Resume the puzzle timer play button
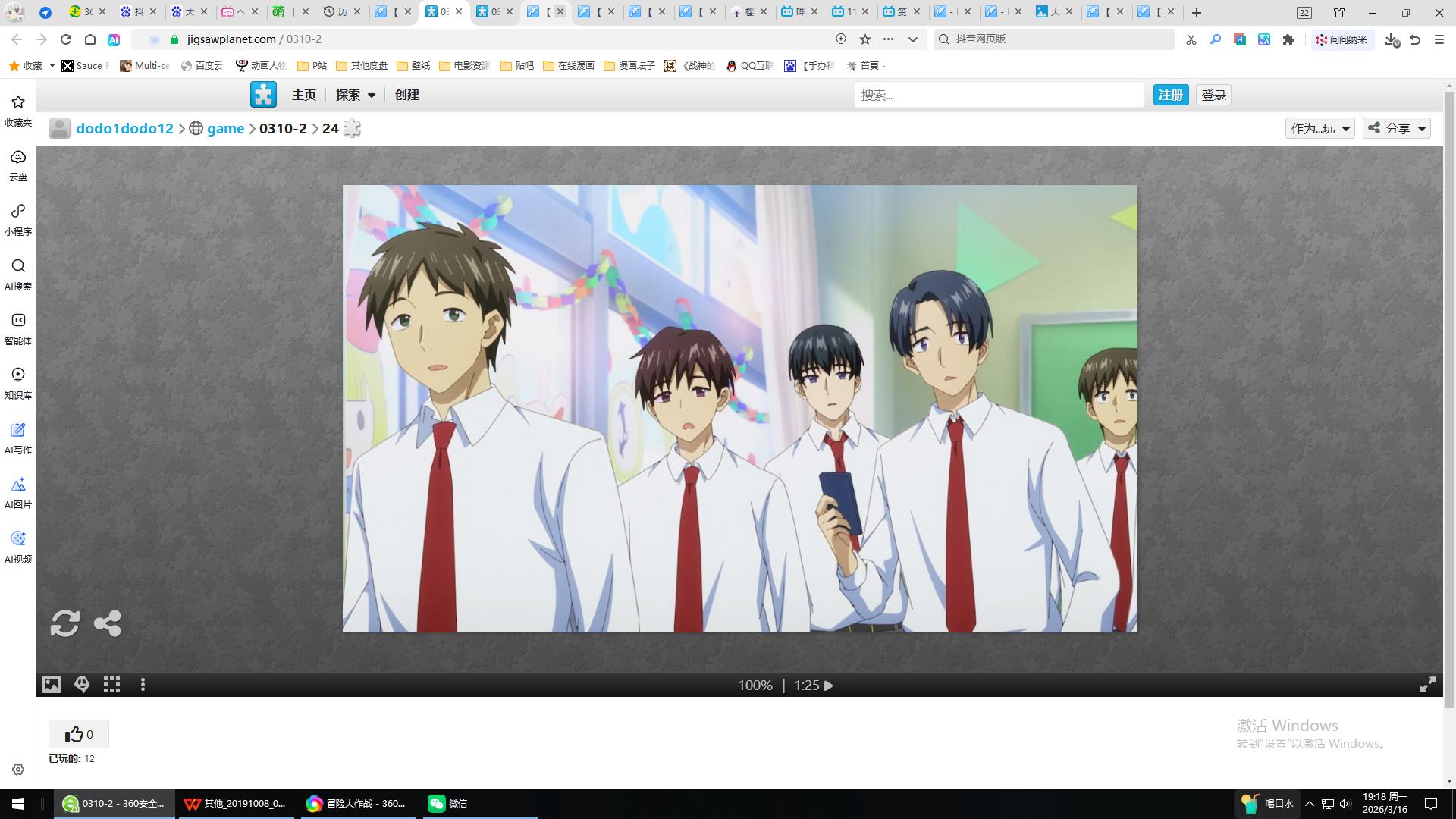The width and height of the screenshot is (1456, 819). 829,686
